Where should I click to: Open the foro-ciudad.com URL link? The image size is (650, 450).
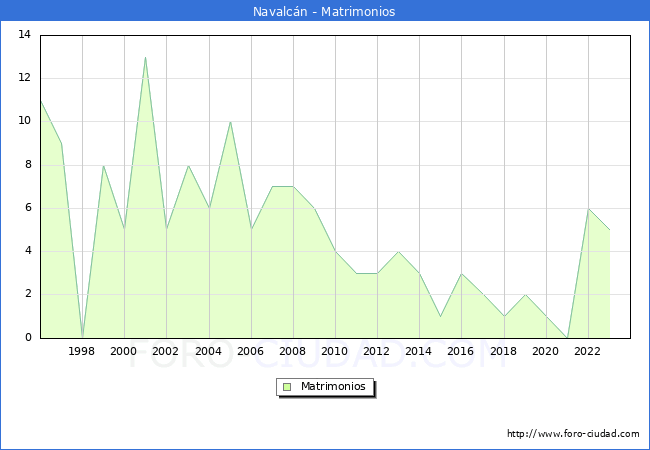pyautogui.click(x=573, y=434)
